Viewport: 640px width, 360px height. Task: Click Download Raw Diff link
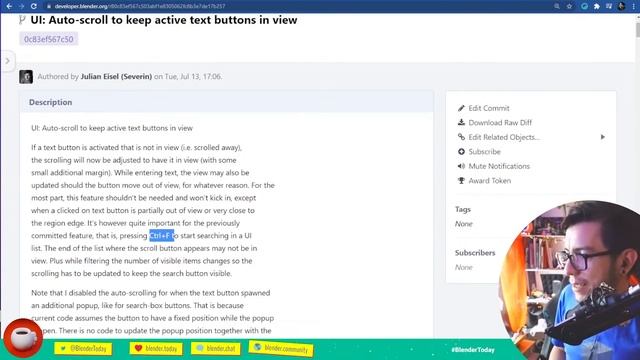[500, 122]
